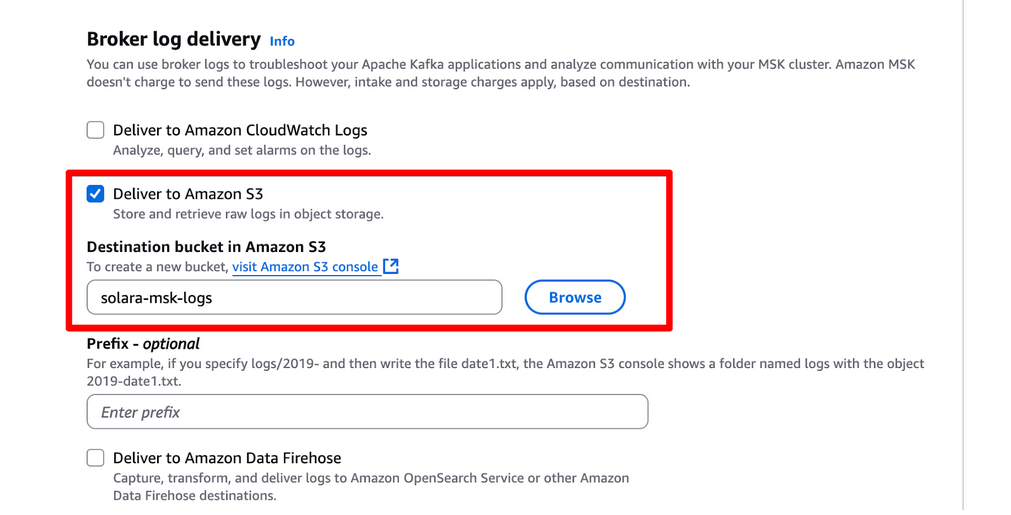Image resolution: width=1011 pixels, height=515 pixels.
Task: Click the Deliver to Amazon S3 label text
Action: [188, 194]
